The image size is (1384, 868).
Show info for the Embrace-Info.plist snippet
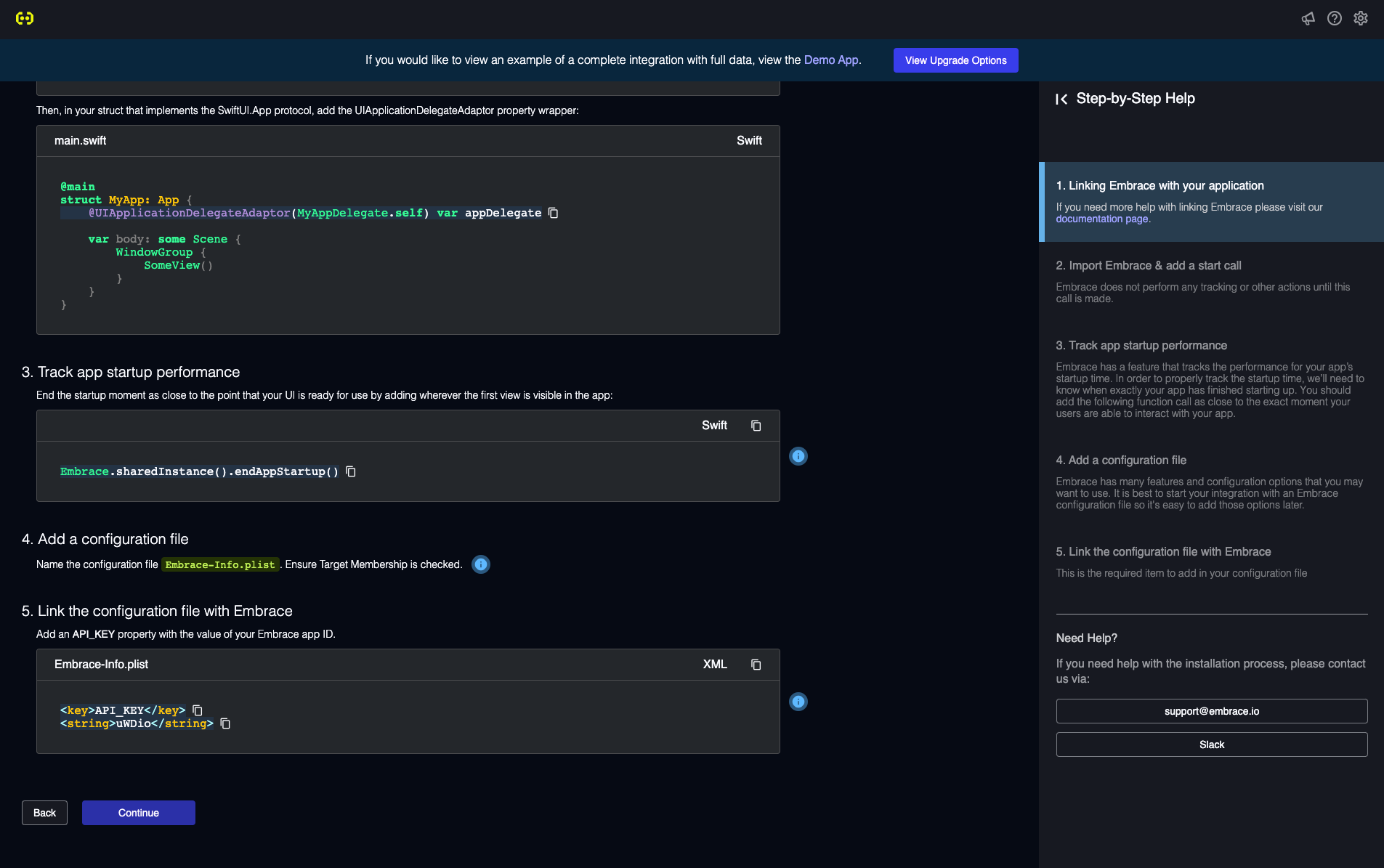click(x=798, y=702)
